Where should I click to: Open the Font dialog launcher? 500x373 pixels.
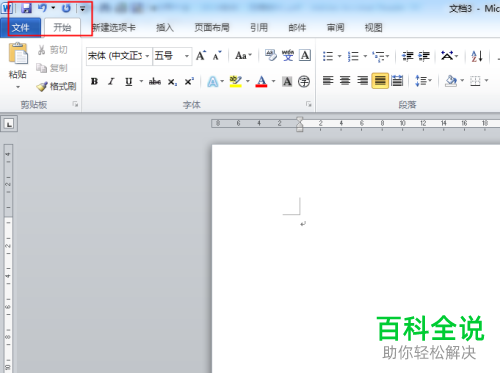point(309,105)
